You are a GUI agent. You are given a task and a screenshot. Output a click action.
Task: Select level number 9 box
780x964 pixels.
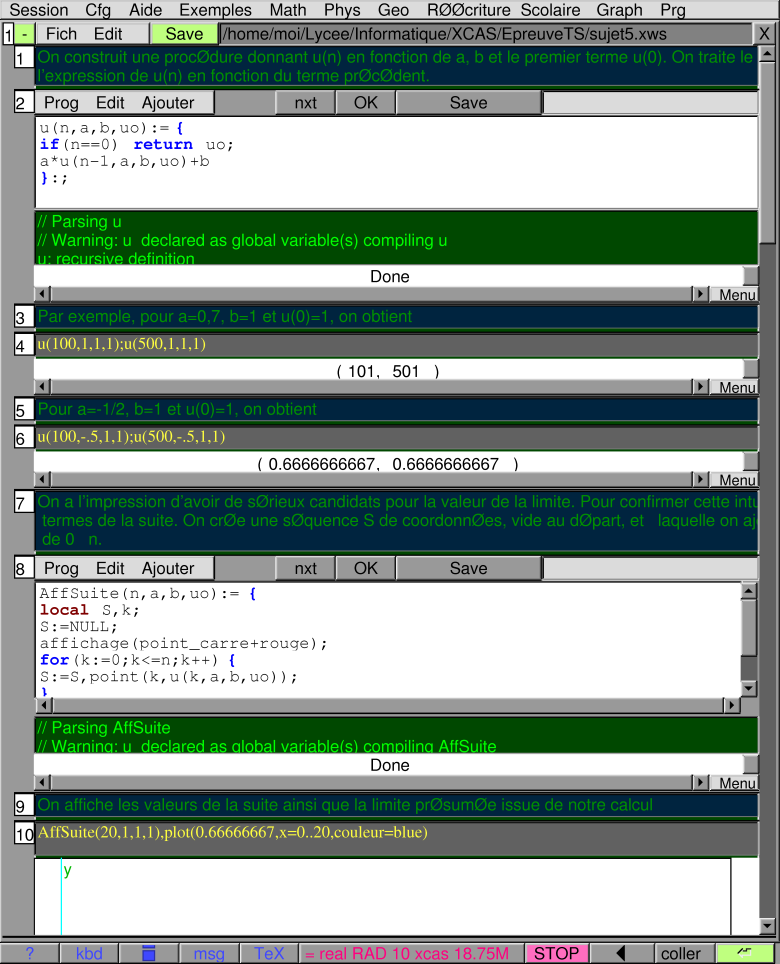[24, 805]
